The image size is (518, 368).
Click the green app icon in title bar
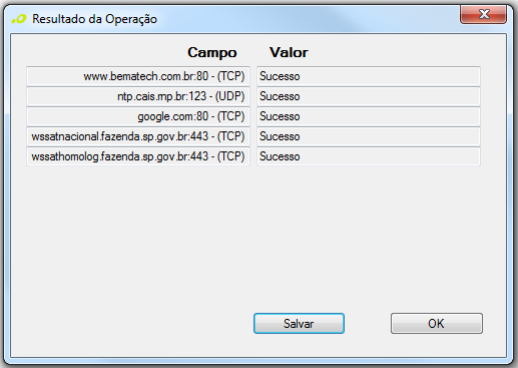tap(19, 19)
